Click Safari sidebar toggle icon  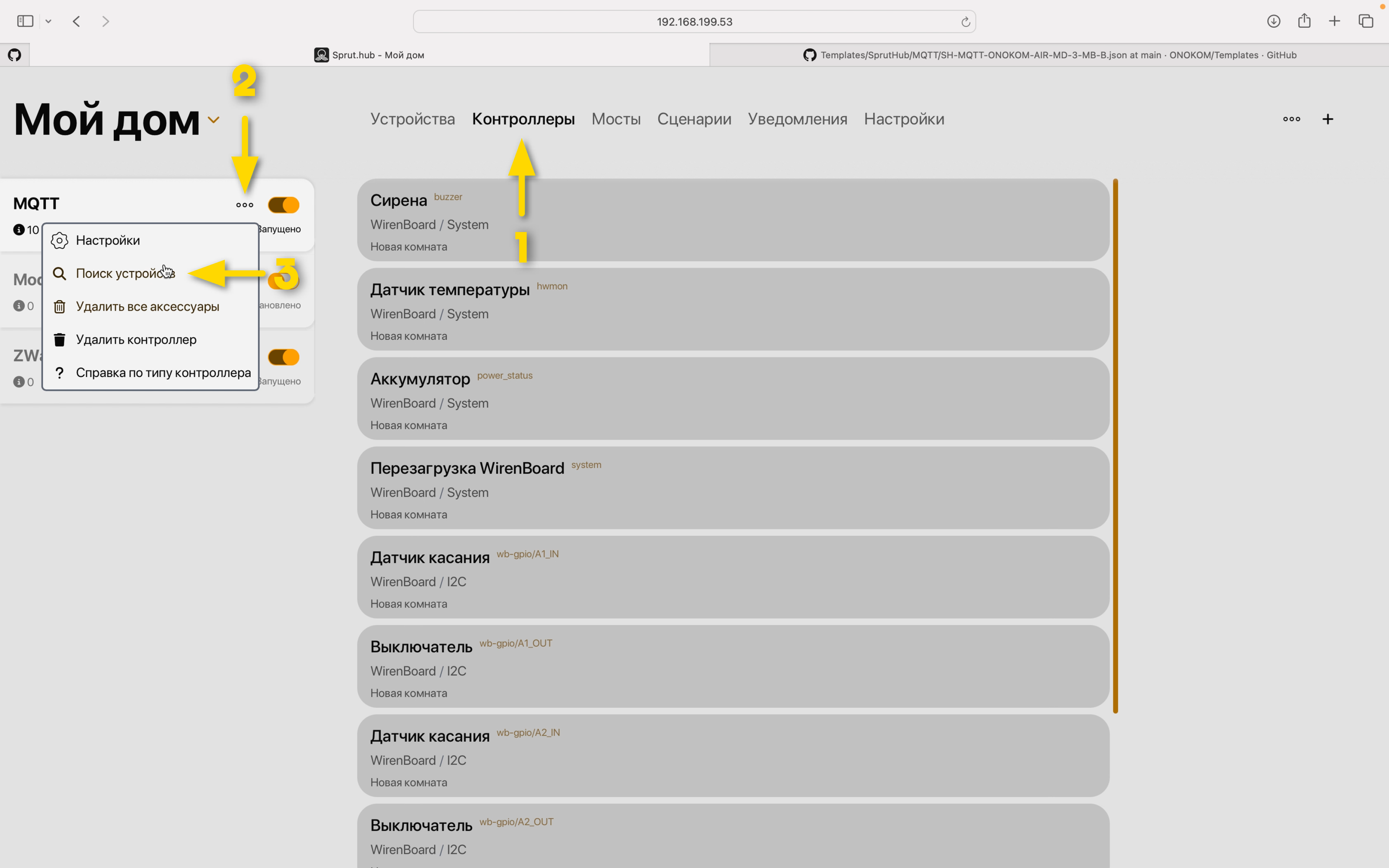click(25, 21)
